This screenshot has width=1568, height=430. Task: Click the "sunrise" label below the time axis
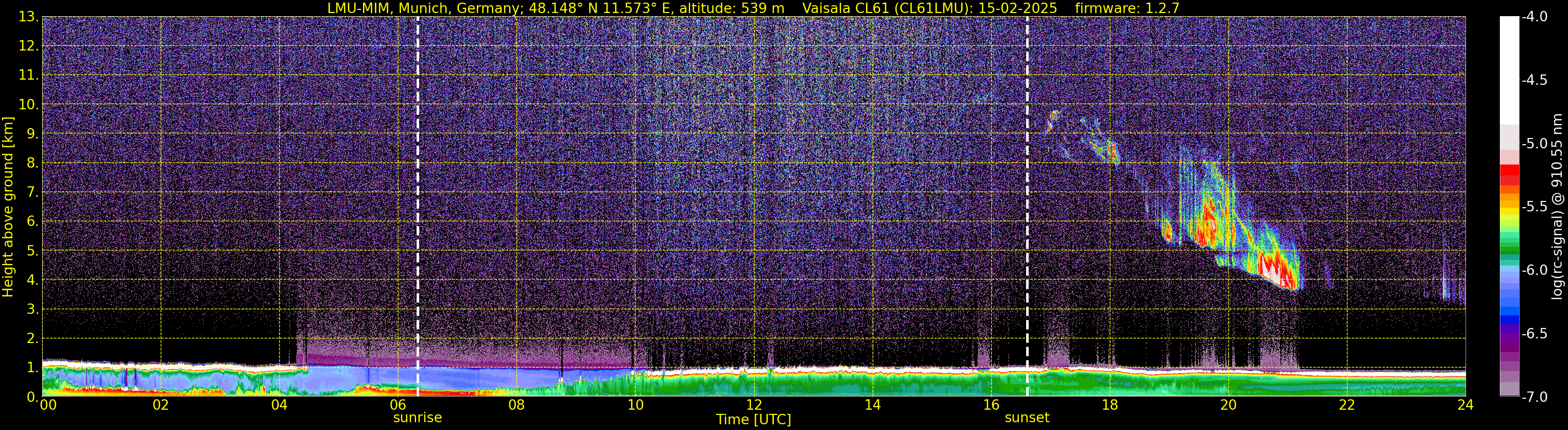tap(418, 418)
